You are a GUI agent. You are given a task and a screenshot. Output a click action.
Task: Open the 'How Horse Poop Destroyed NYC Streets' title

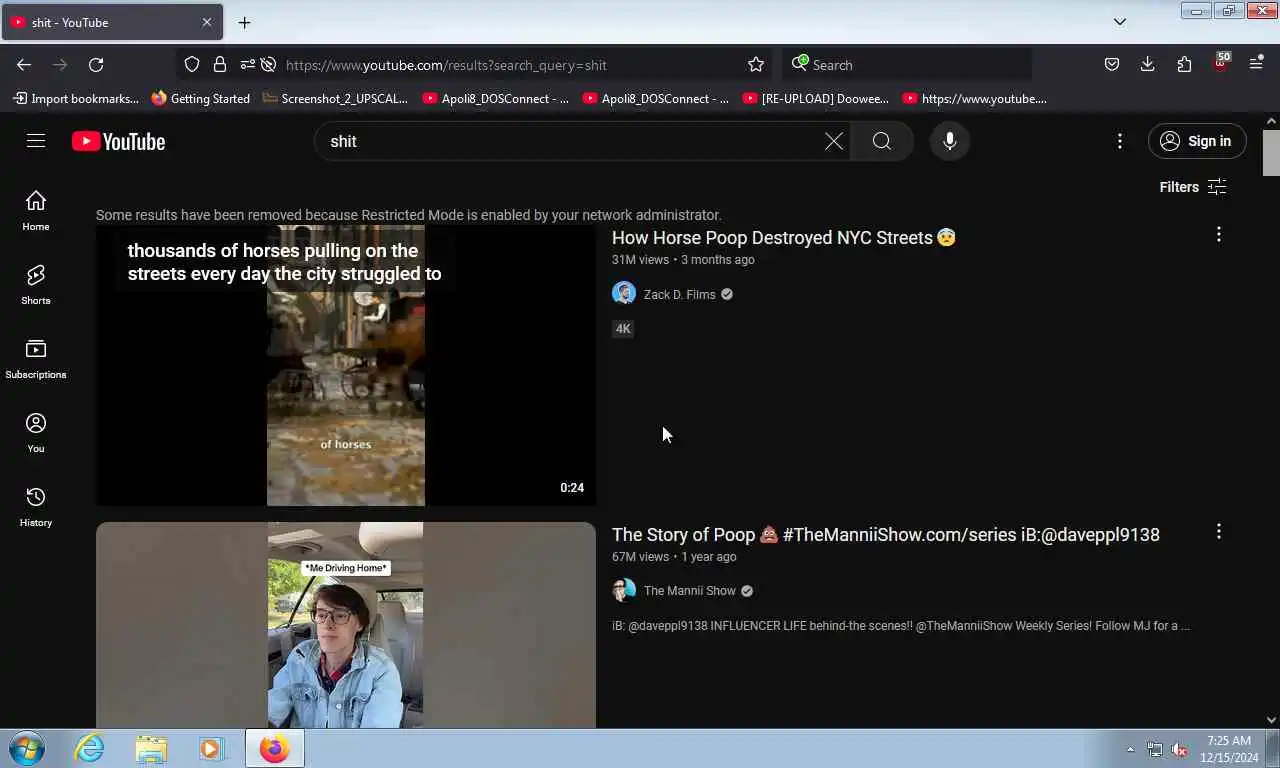(784, 238)
